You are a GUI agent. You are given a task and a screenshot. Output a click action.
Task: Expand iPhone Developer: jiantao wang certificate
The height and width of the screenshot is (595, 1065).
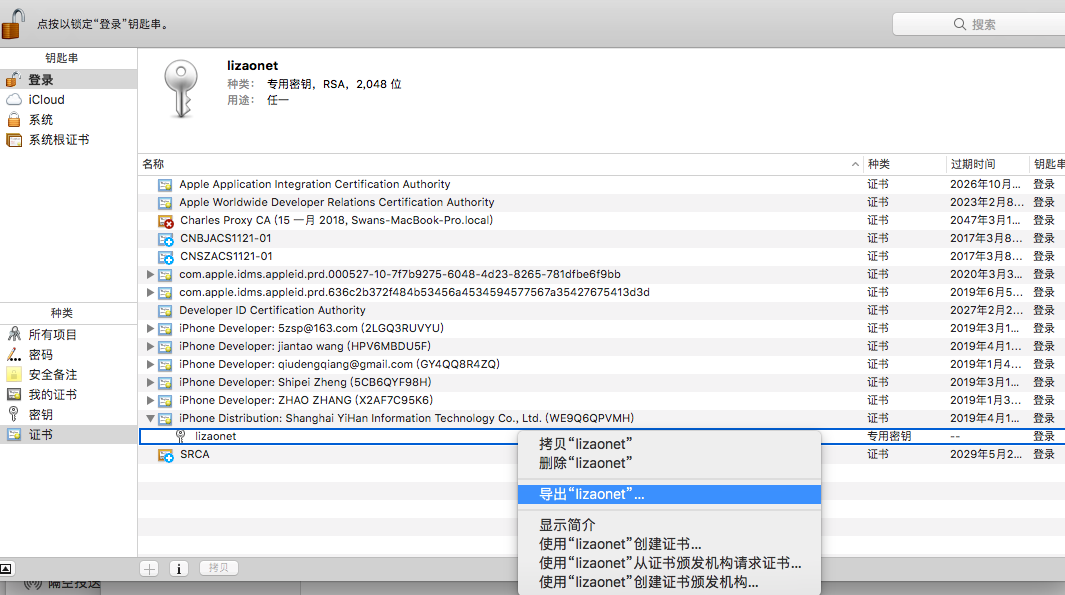tap(151, 346)
